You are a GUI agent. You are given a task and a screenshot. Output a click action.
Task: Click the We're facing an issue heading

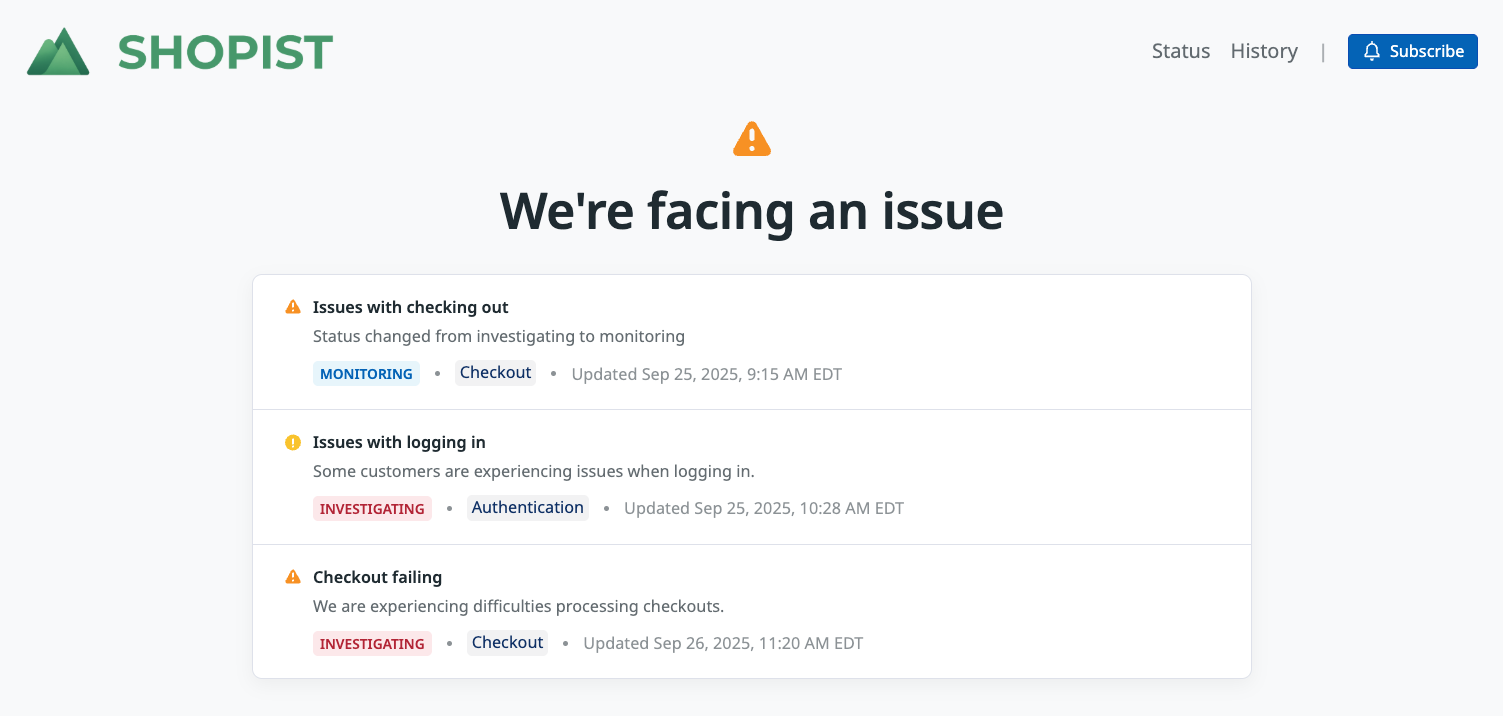[751, 210]
